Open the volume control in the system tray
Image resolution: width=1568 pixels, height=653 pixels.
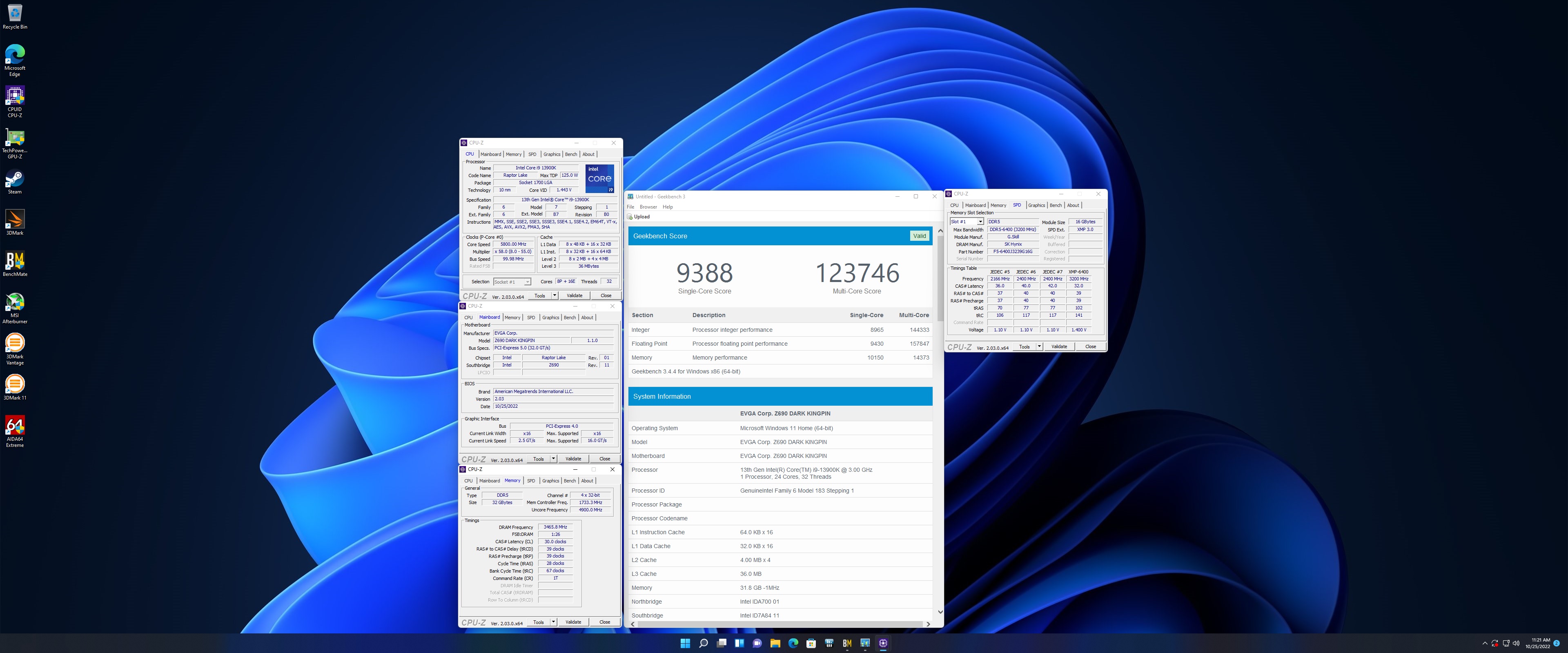pos(1516,643)
